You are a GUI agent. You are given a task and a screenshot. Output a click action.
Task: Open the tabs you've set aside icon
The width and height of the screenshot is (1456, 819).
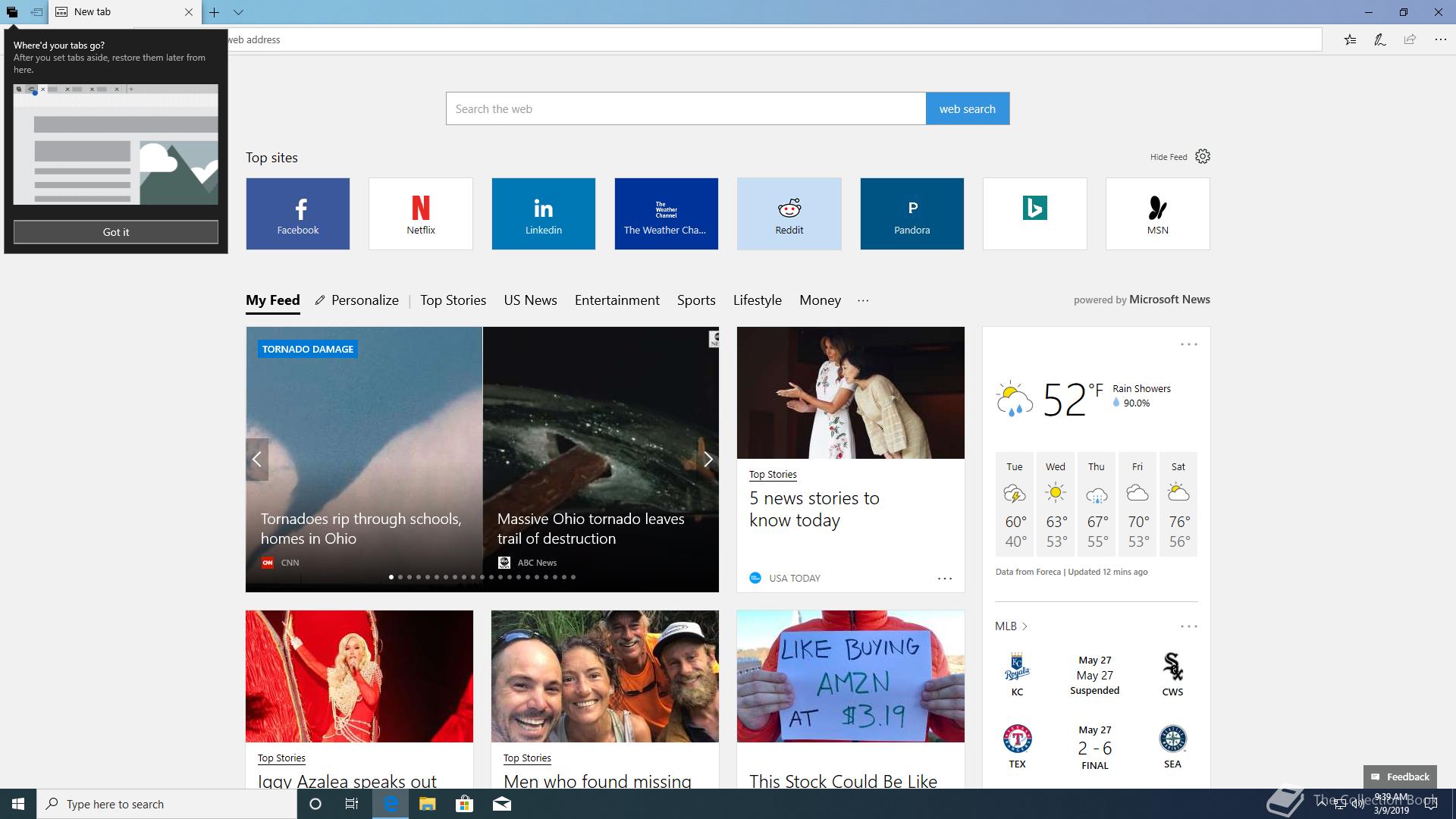point(12,12)
